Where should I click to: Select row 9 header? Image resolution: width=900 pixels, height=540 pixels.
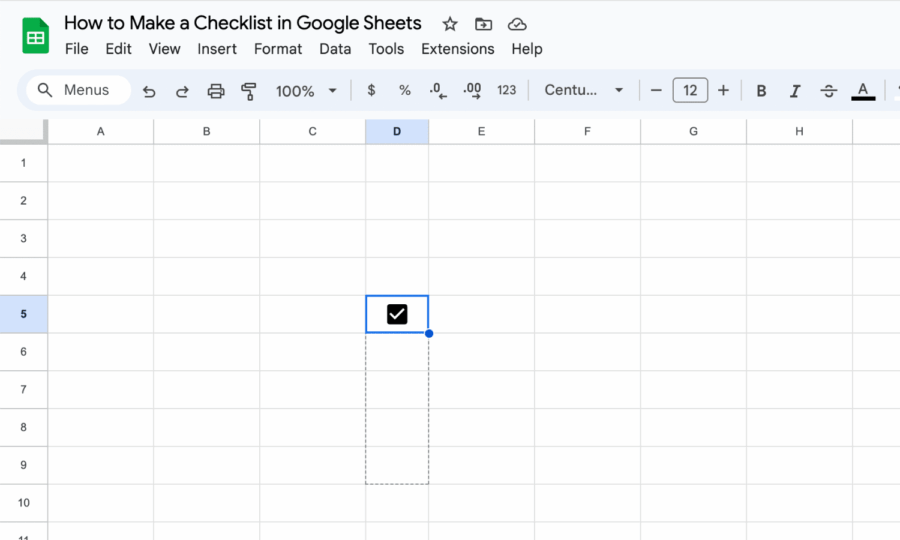click(24, 465)
